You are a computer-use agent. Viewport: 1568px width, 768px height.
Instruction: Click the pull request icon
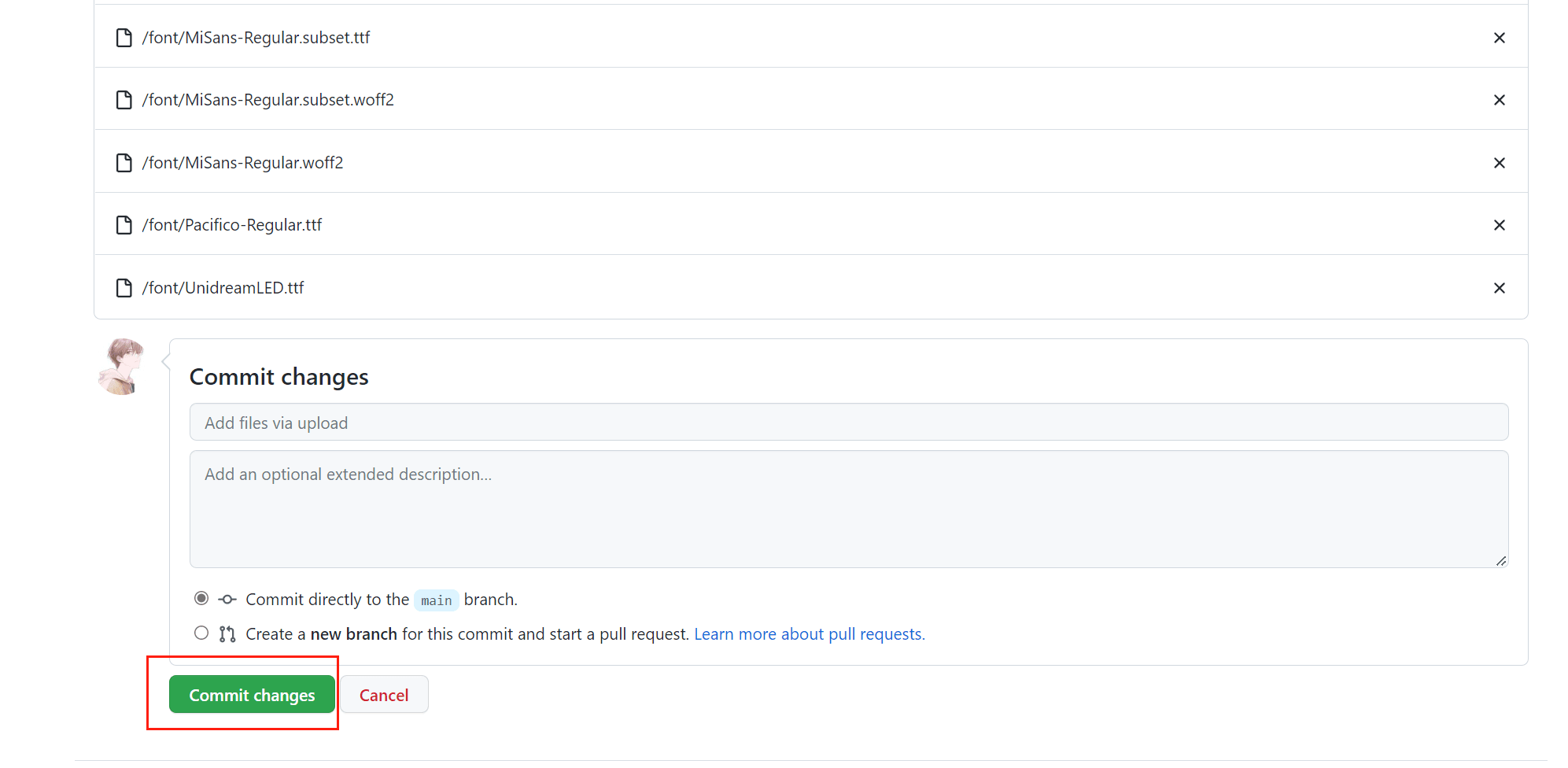pos(227,634)
